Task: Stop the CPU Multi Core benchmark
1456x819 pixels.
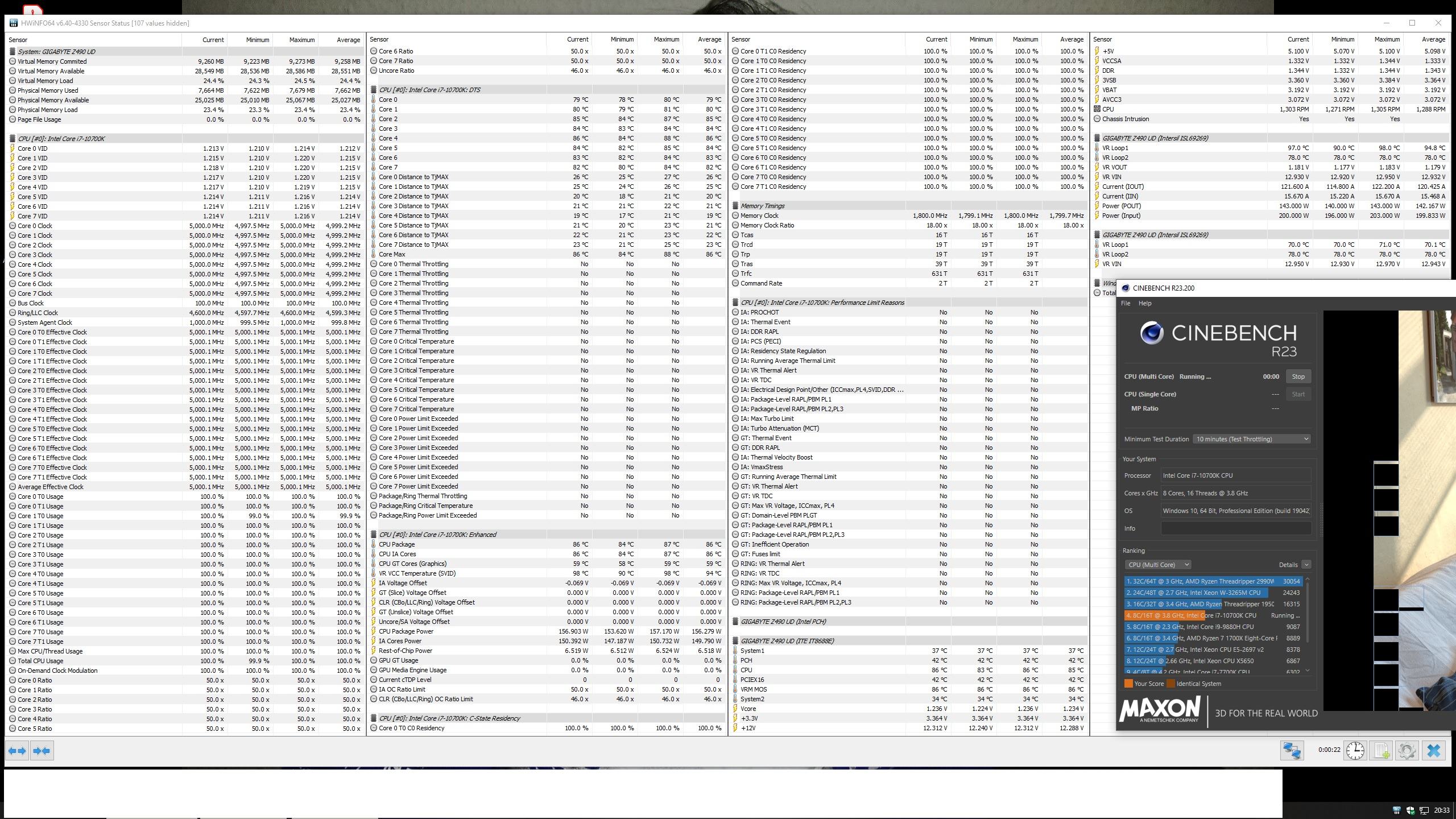Action: coord(1298,377)
